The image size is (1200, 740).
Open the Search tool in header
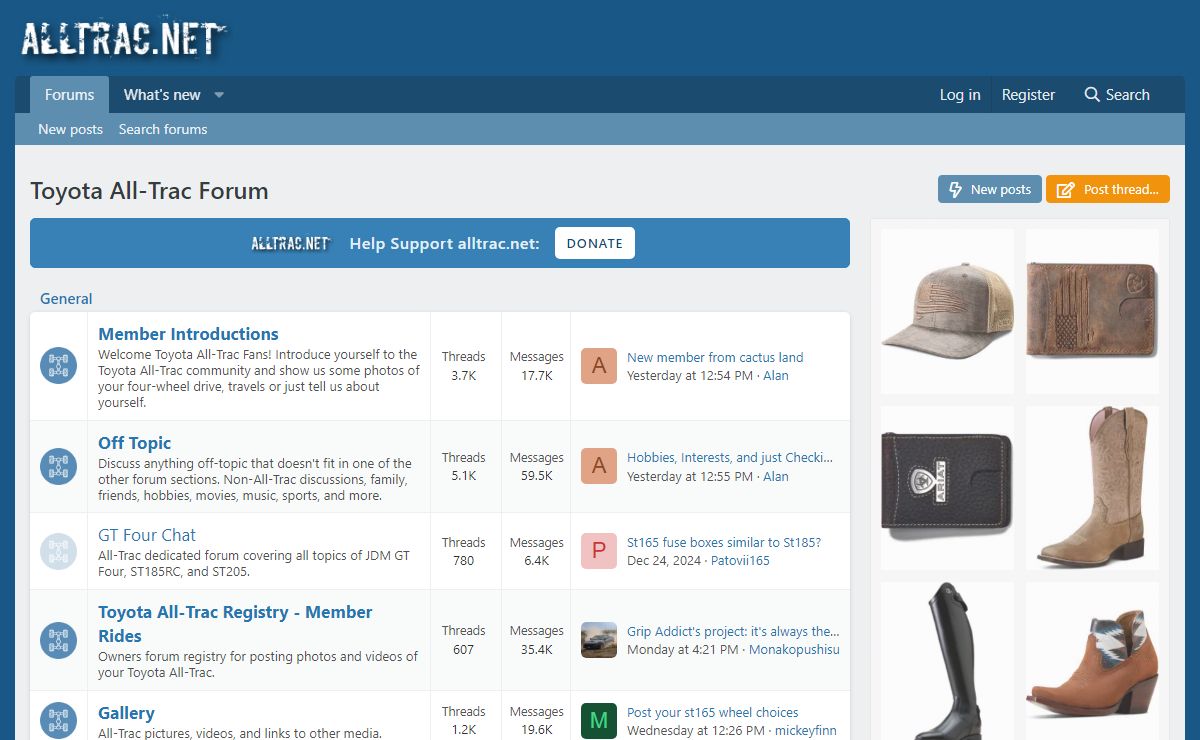pos(1117,95)
